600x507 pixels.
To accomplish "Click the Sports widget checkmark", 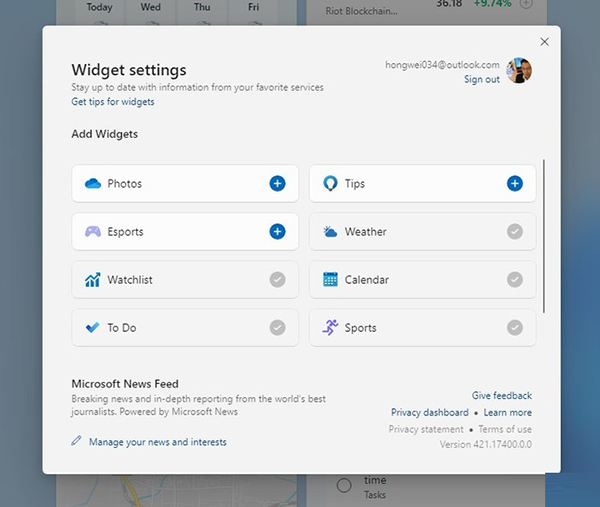I will click(x=514, y=328).
